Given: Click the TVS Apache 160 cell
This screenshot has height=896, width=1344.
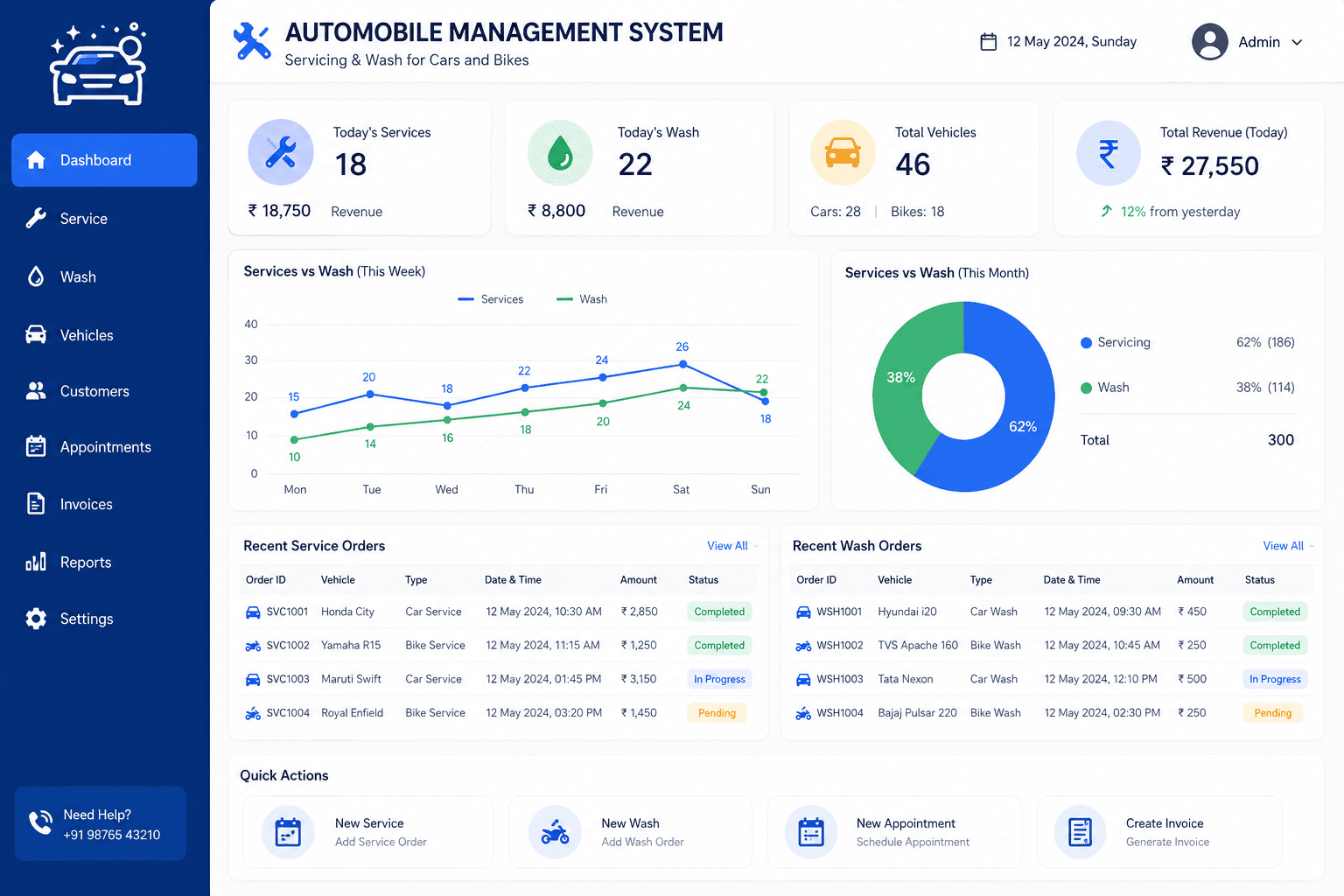Looking at the screenshot, I should (x=918, y=646).
